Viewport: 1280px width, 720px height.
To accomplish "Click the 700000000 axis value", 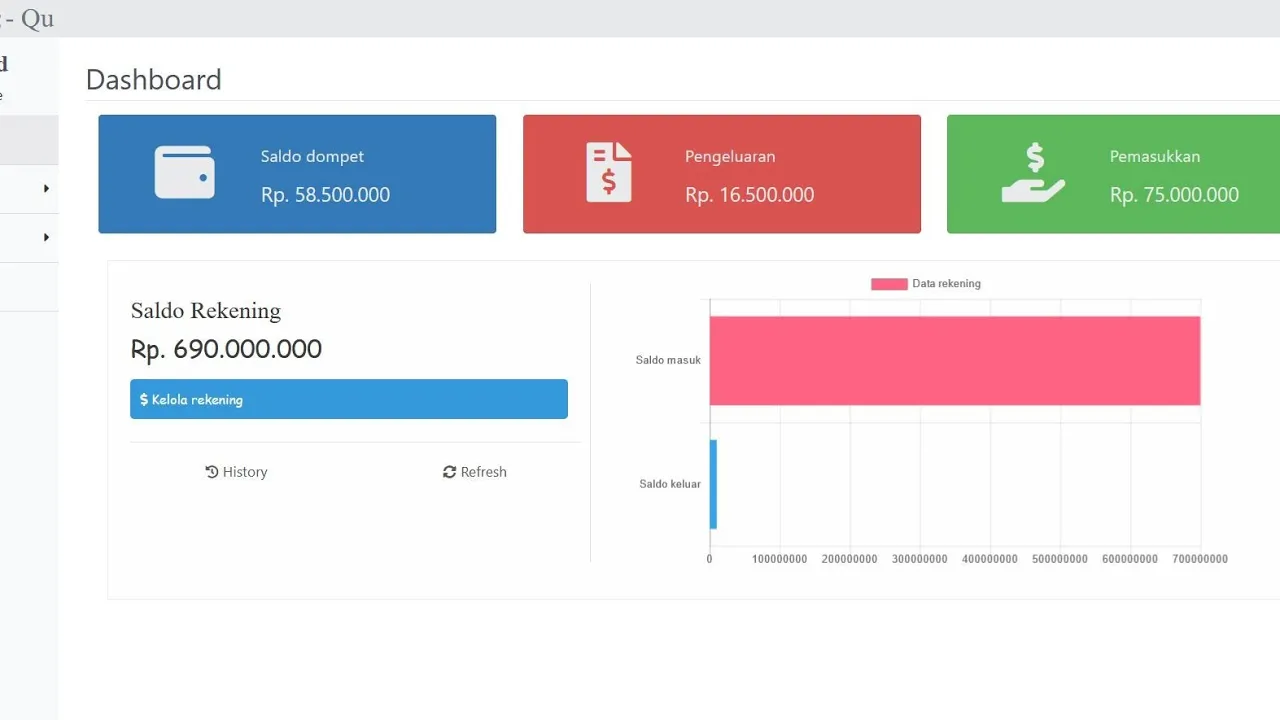I will coord(1200,559).
